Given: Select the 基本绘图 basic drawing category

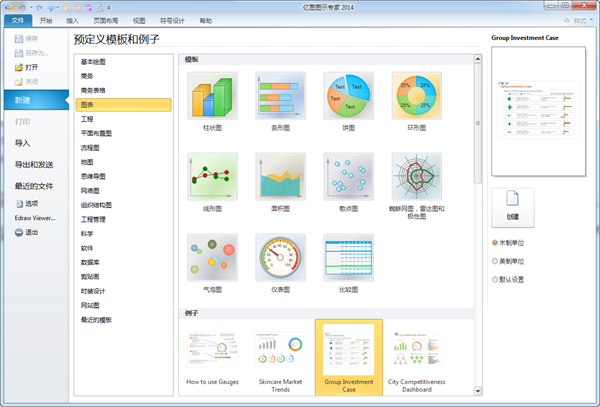Looking at the screenshot, I should 124,62.
